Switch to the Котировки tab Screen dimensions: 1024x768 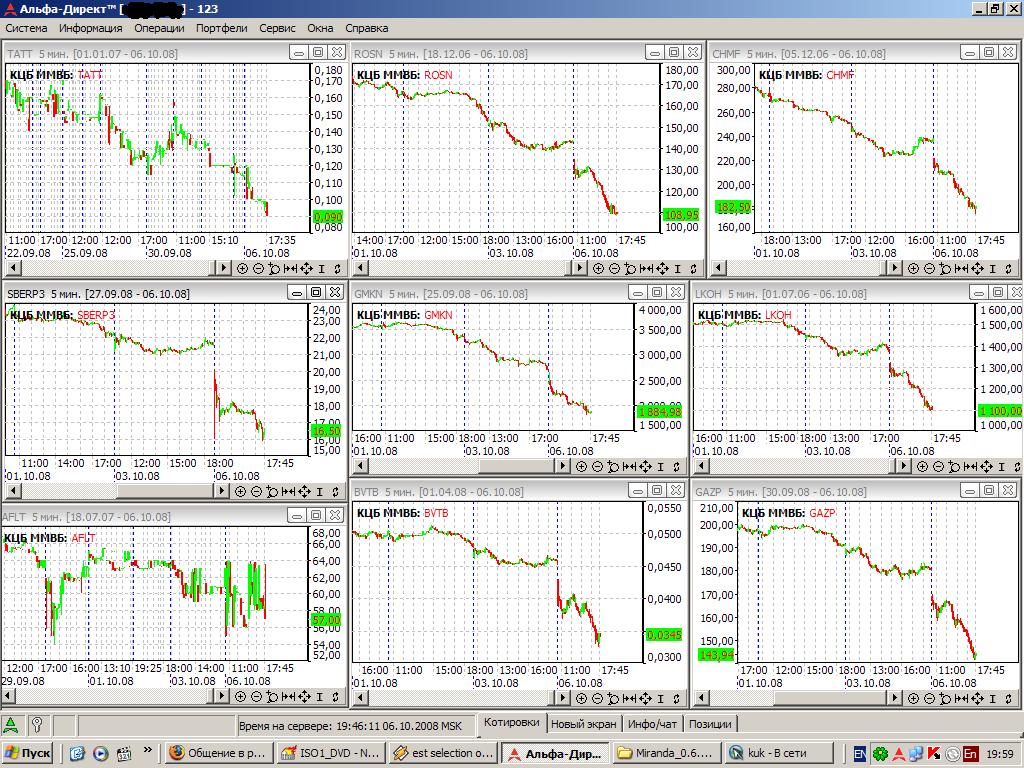[x=511, y=722]
